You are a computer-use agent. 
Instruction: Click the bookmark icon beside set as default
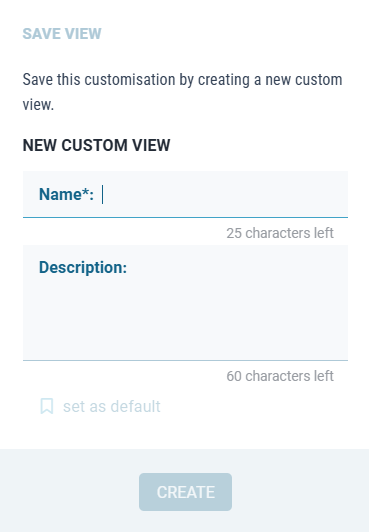47,406
